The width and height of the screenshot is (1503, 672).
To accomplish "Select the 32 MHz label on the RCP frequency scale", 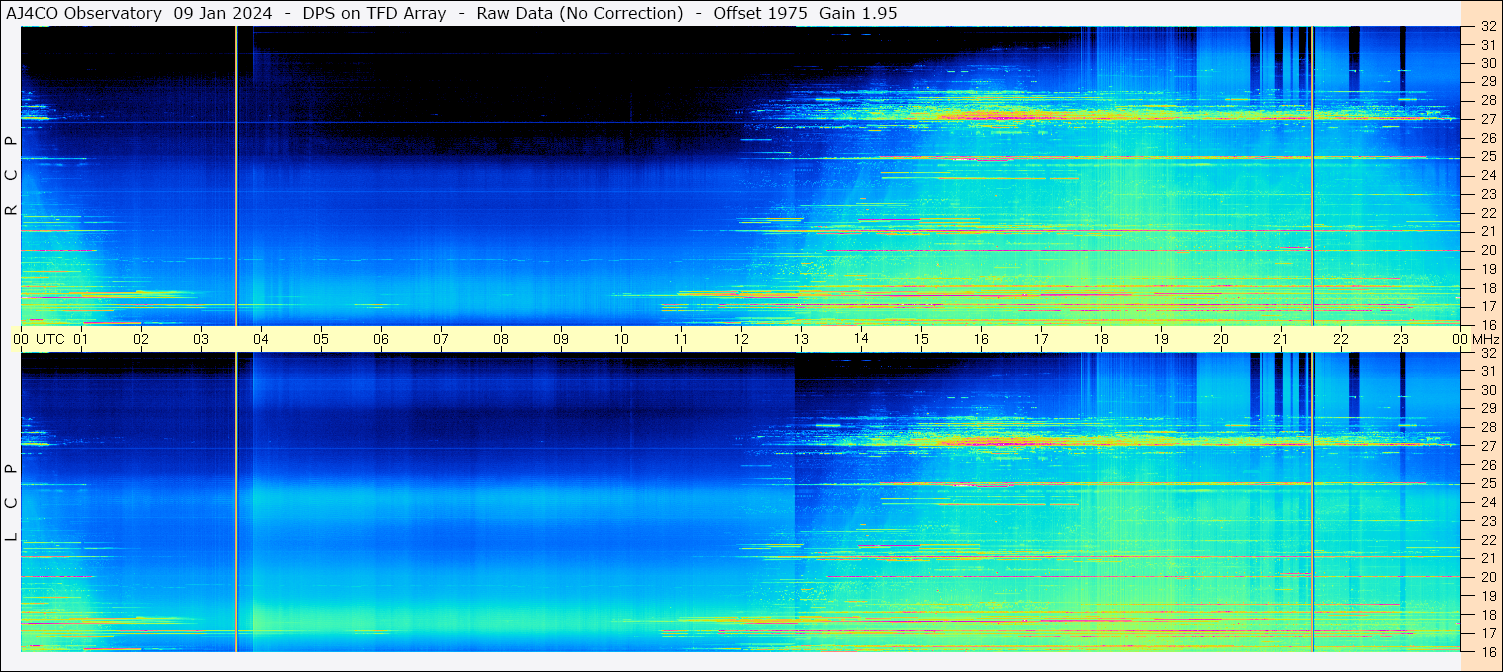I will point(1488,28).
